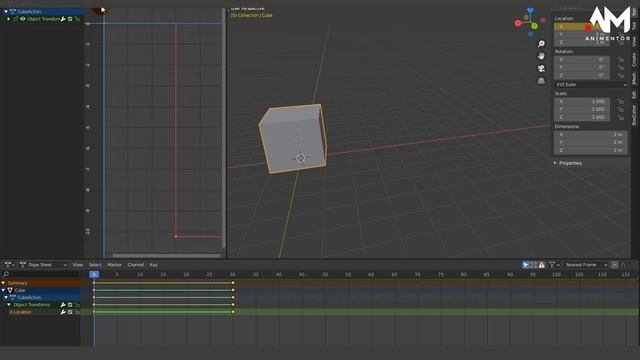Click the blue Z axis on navigation gizmo
Screen dimensions: 640x360
click(x=530, y=10)
